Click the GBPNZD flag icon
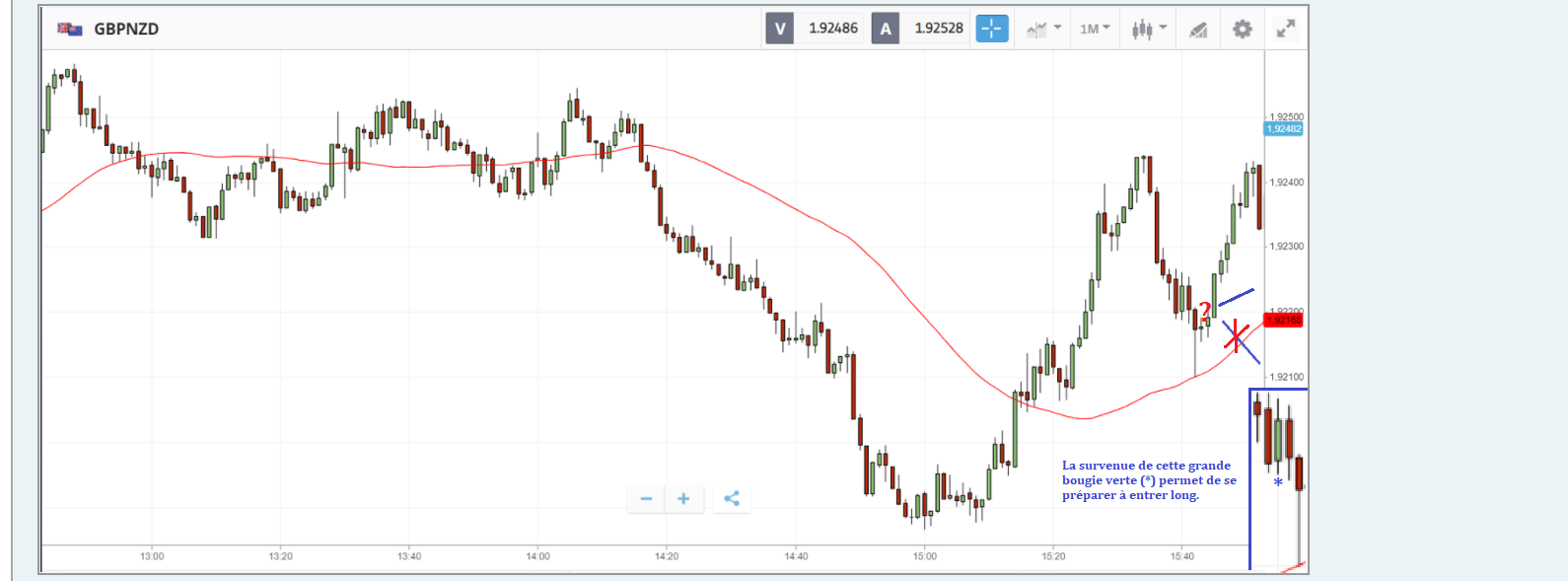The image size is (1568, 581). point(69,29)
